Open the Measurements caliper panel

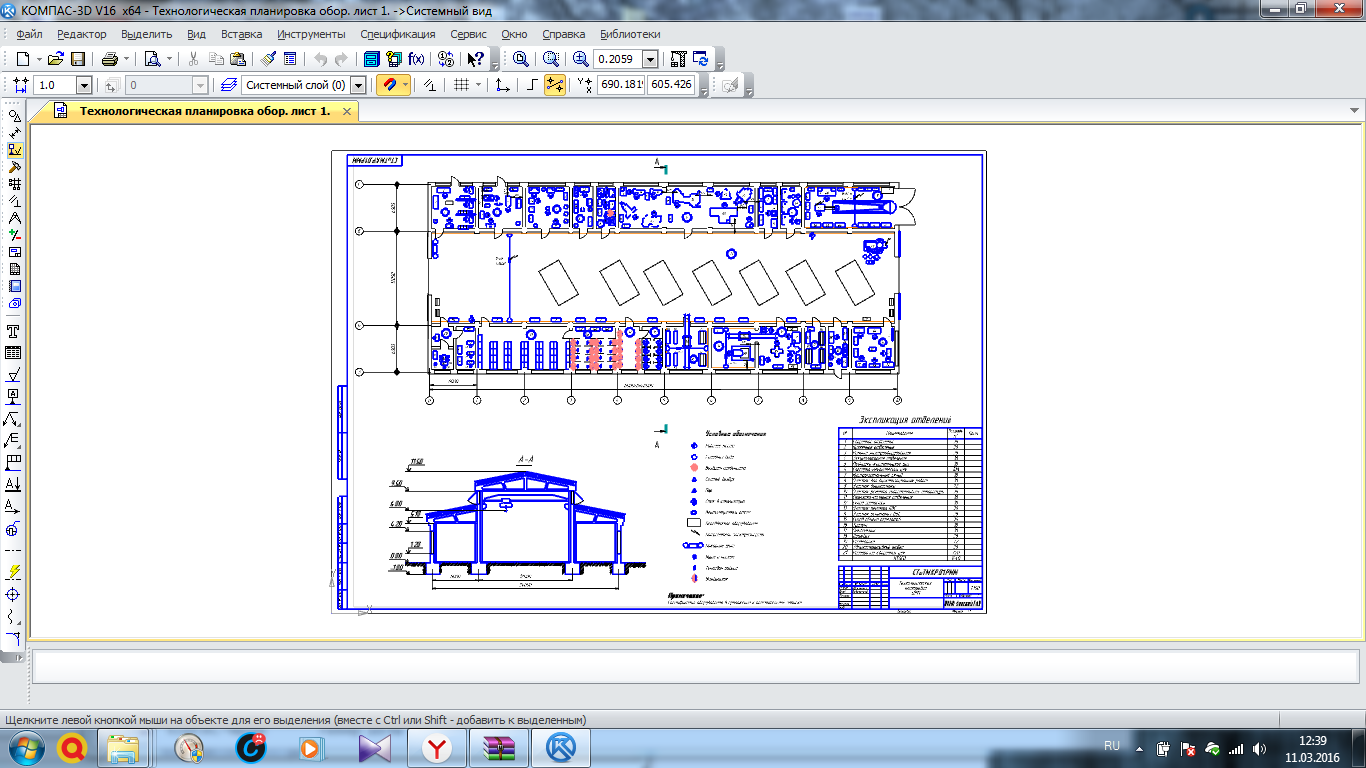(15, 217)
